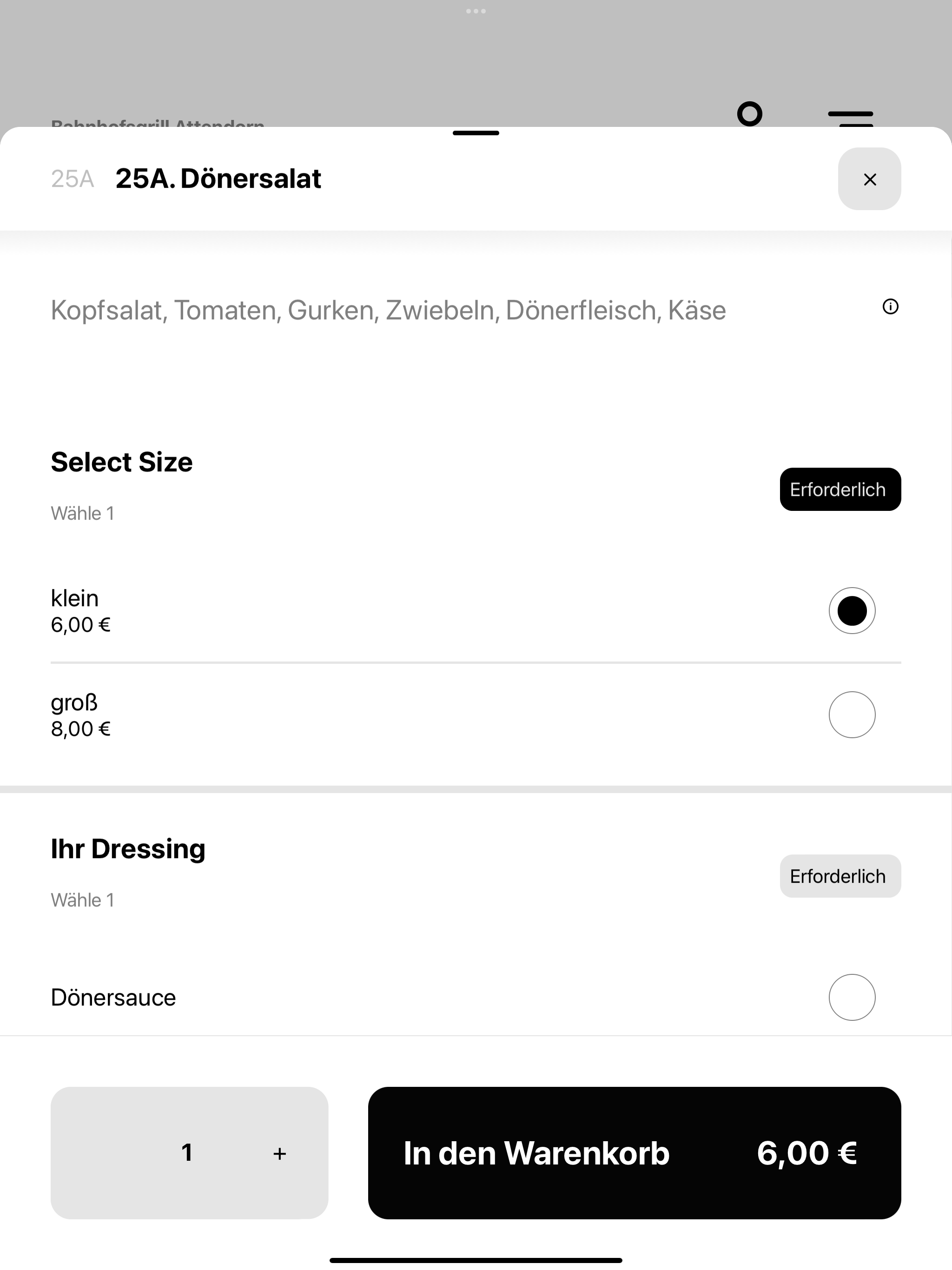Tap the ingredient info icon beside description

890,307
